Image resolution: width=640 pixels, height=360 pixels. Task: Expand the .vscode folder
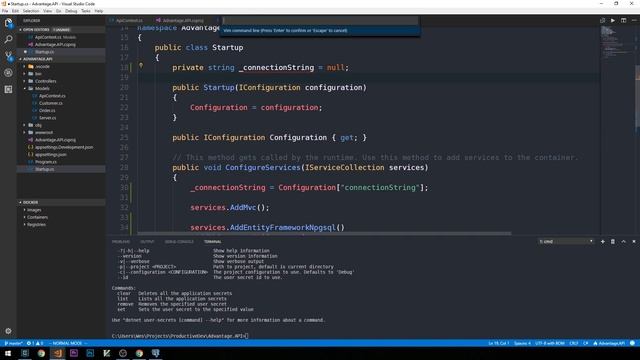61,67
